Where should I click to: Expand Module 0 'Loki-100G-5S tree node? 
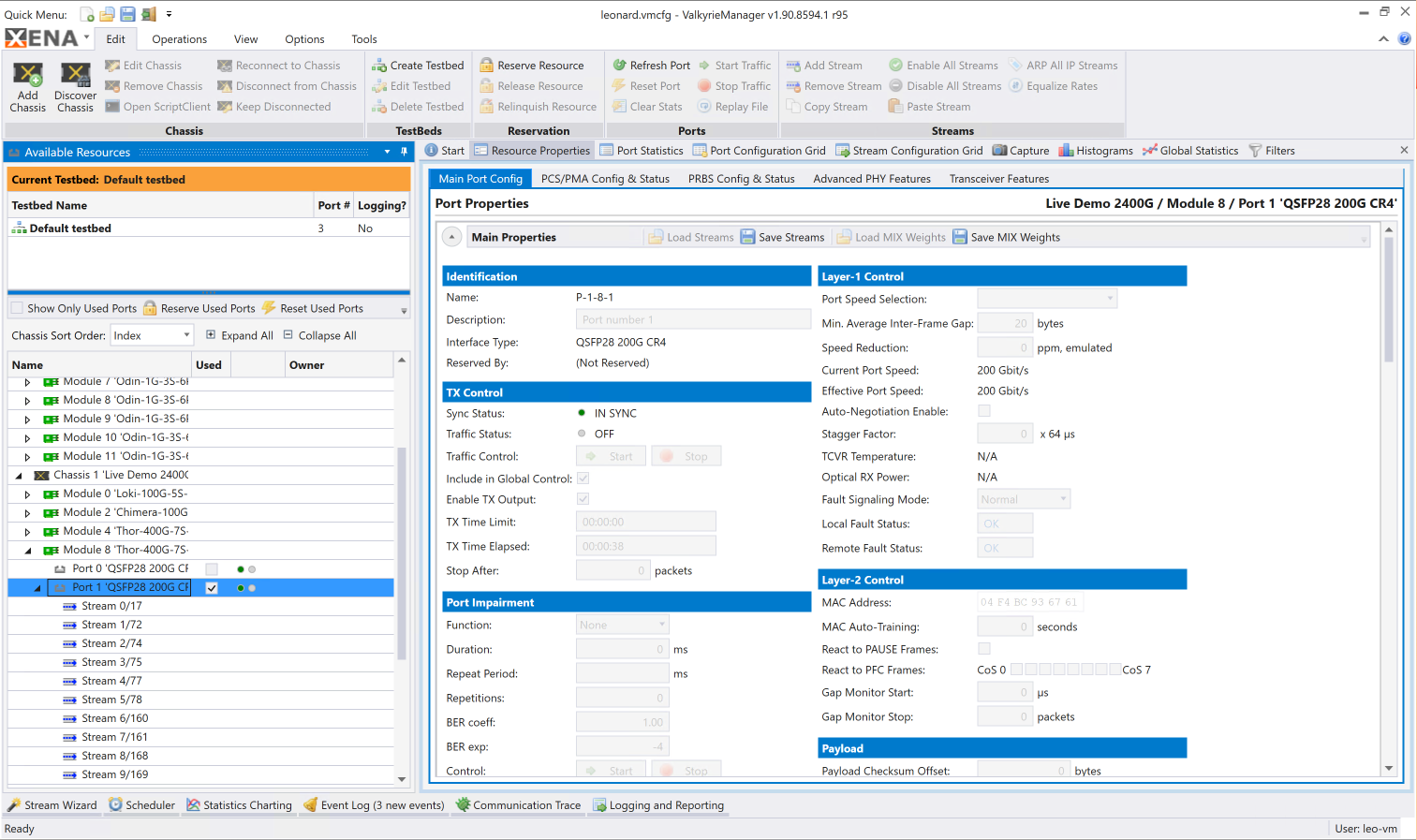coord(27,494)
